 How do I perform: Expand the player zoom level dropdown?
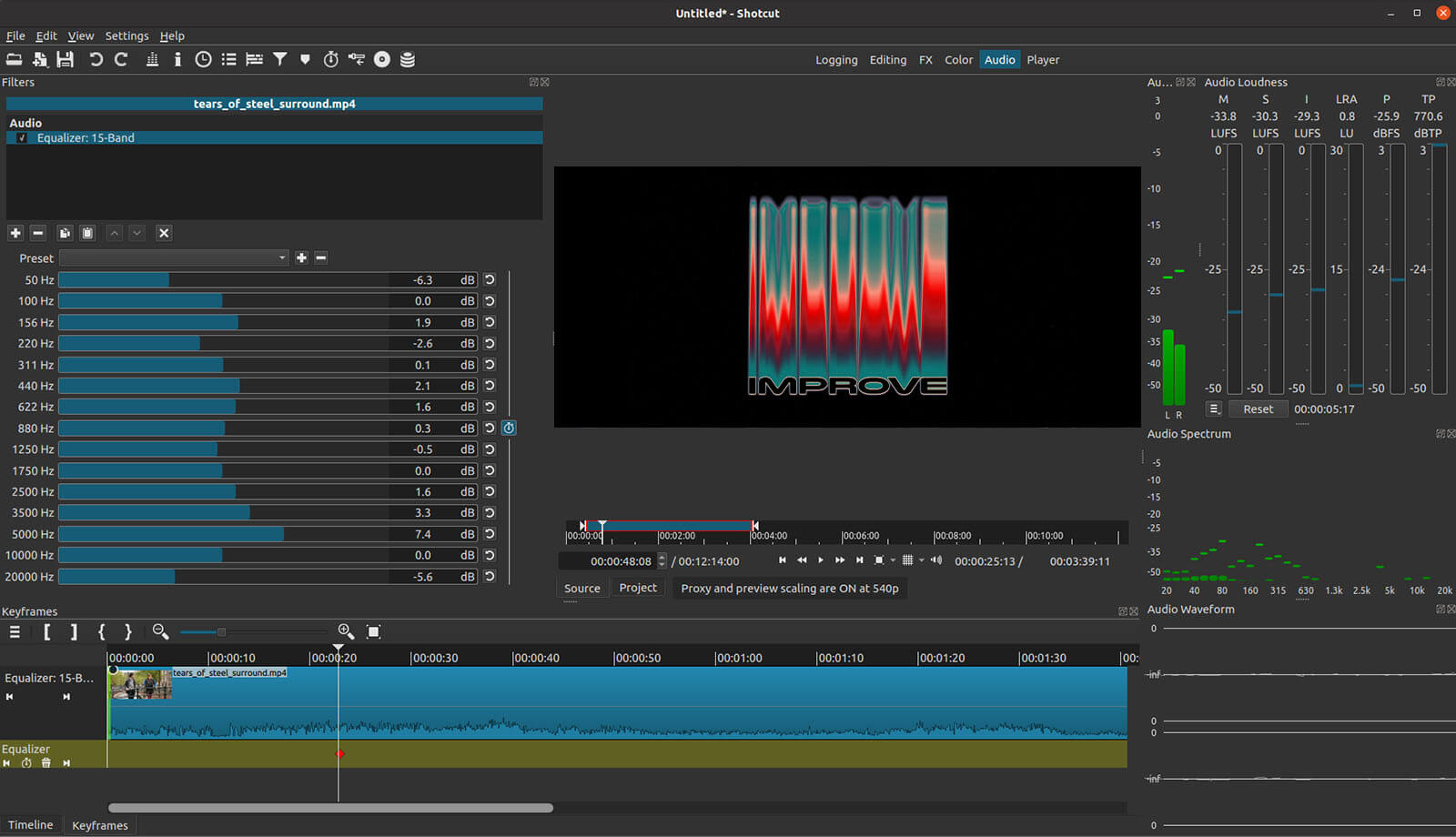[x=893, y=560]
